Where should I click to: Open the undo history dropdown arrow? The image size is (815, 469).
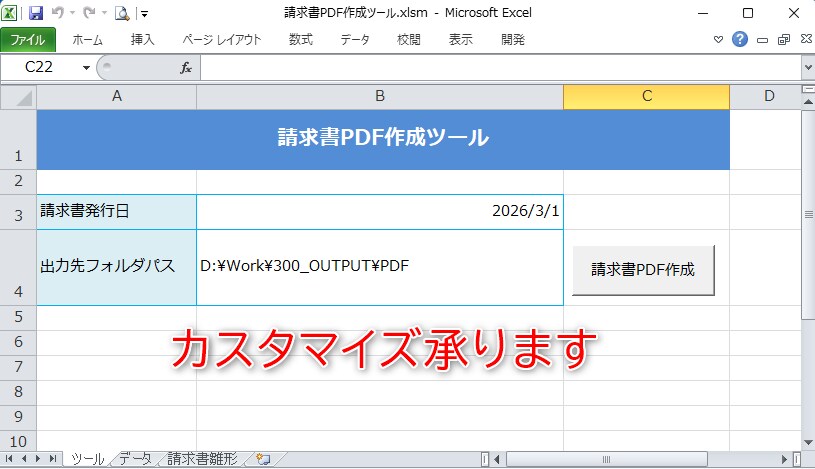pyautogui.click(x=72, y=13)
